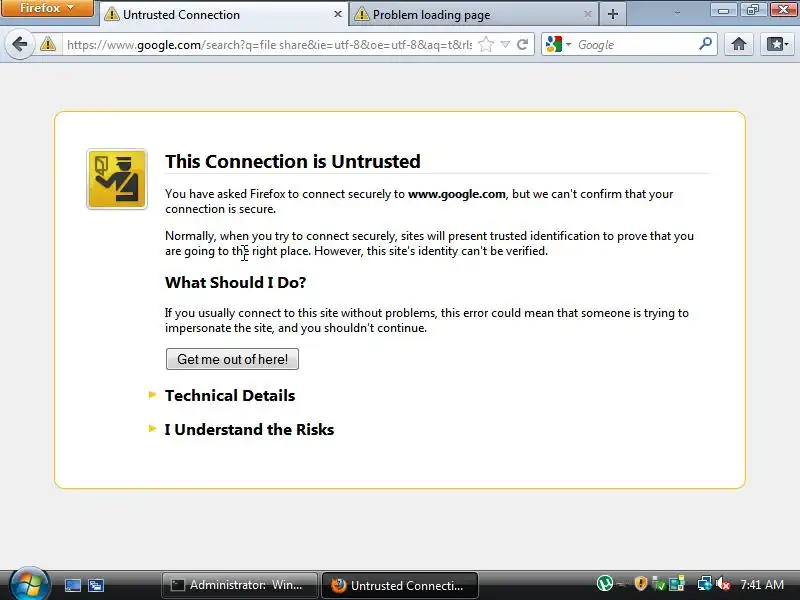Go to the home page
Screen dimensions: 800x600
[x=739, y=44]
